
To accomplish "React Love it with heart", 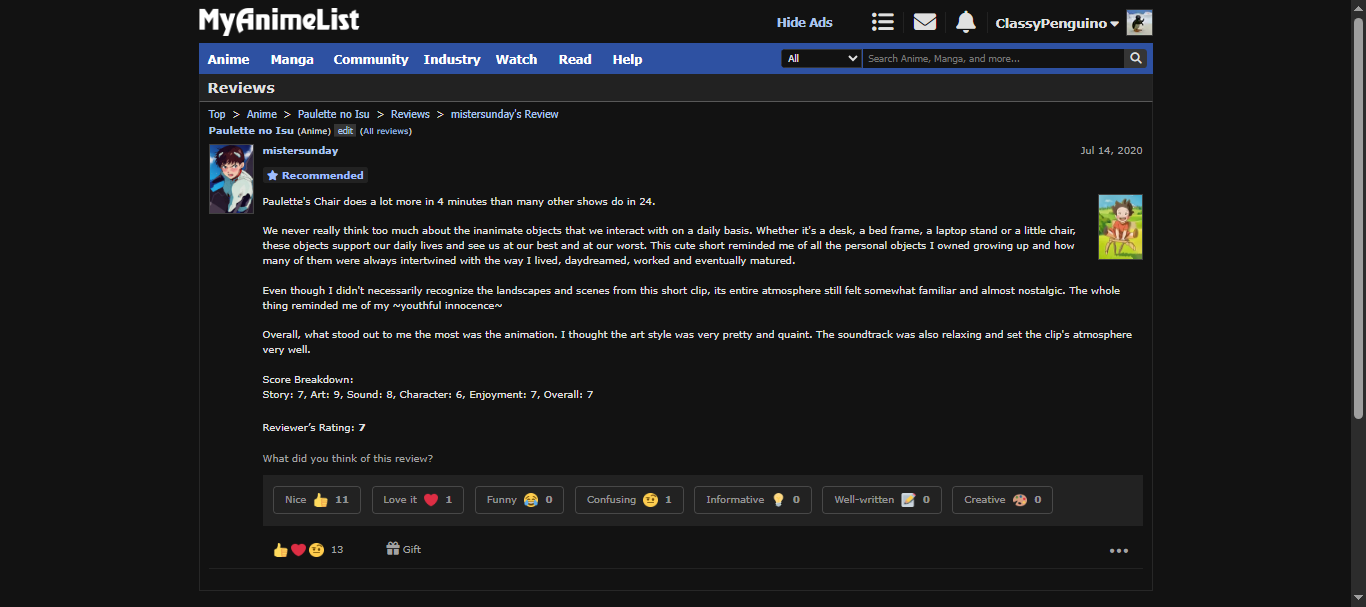I will point(418,500).
